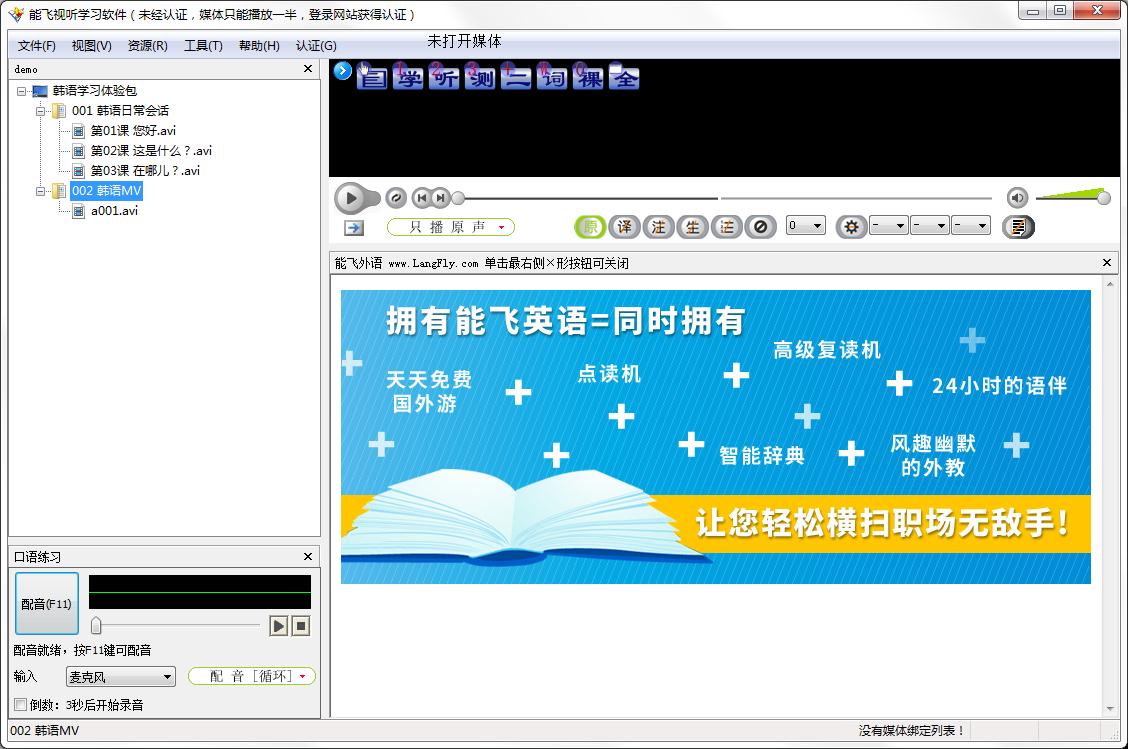This screenshot has width=1128, height=749.
Task: Open the 麦克风 input device dropdown
Action: point(121,677)
